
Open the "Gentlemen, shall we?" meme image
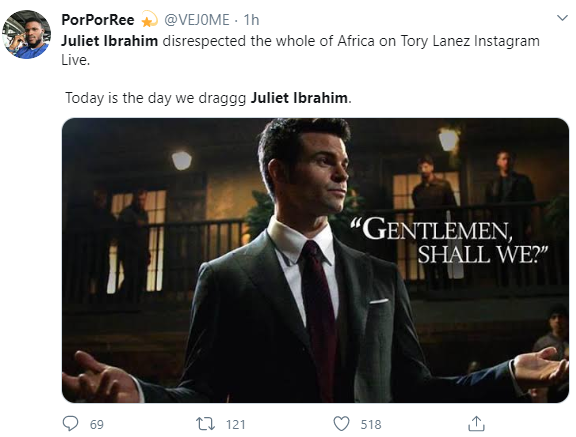pyautogui.click(x=315, y=260)
